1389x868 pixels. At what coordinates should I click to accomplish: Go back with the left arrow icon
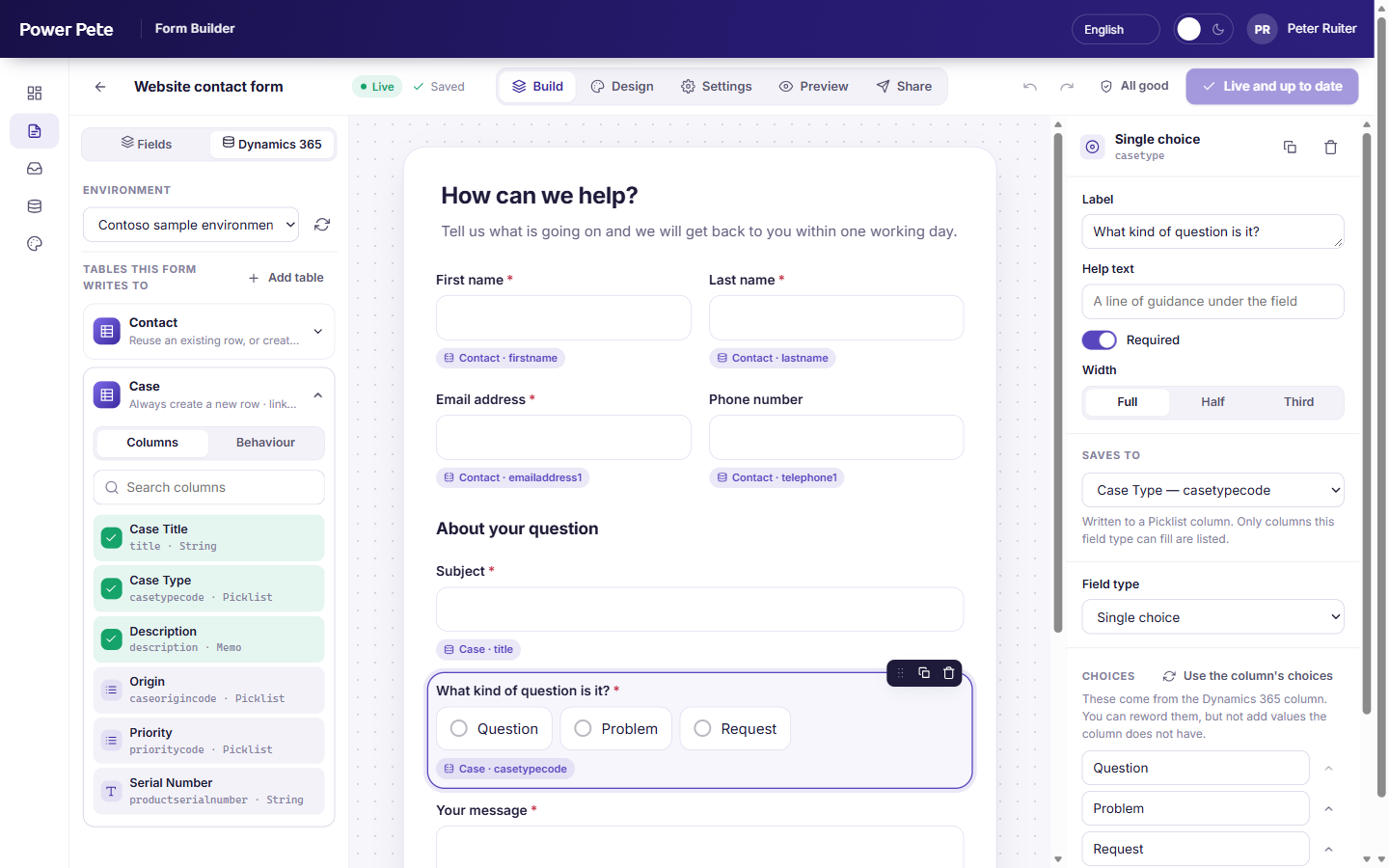tap(100, 87)
